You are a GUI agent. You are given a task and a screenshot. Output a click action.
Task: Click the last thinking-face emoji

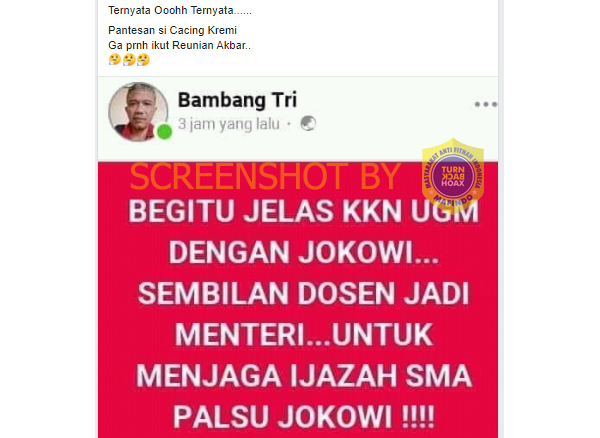click(x=143, y=60)
